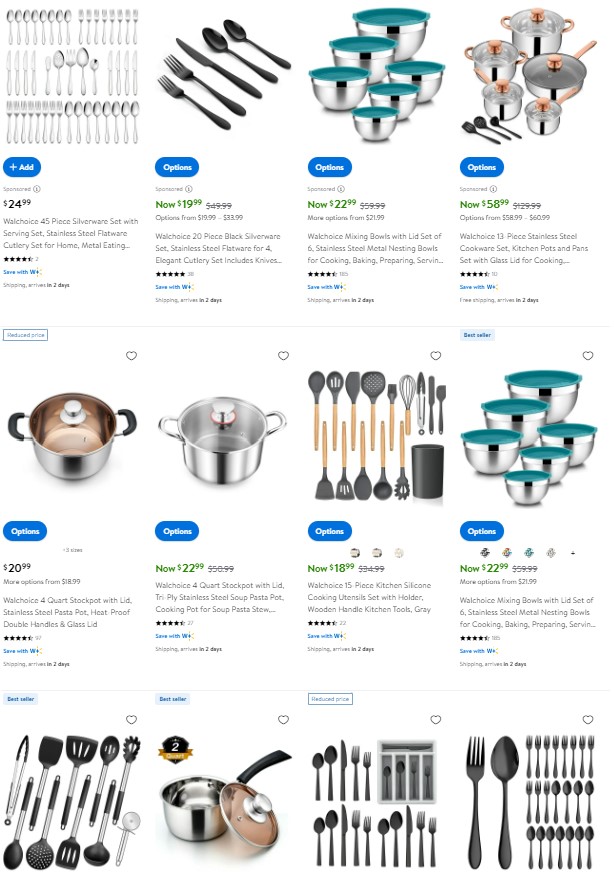Open Options for 13-Piece Stainless Steel Cookware Set

tap(482, 167)
